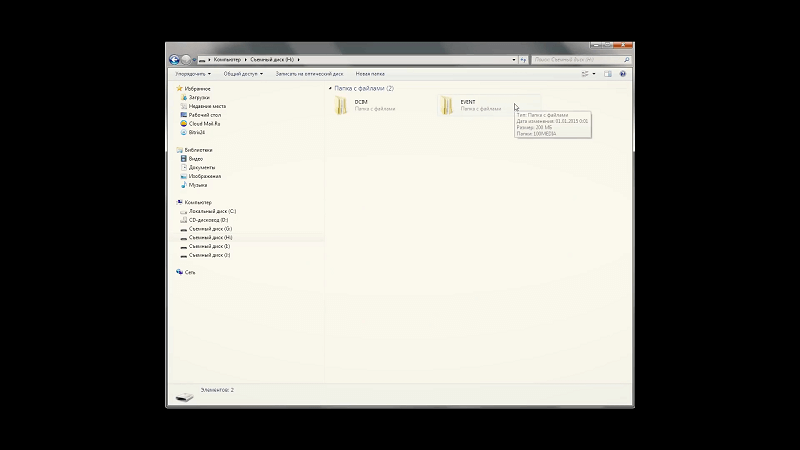Create a folder with Новая папка
The image size is (800, 450).
coord(370,74)
